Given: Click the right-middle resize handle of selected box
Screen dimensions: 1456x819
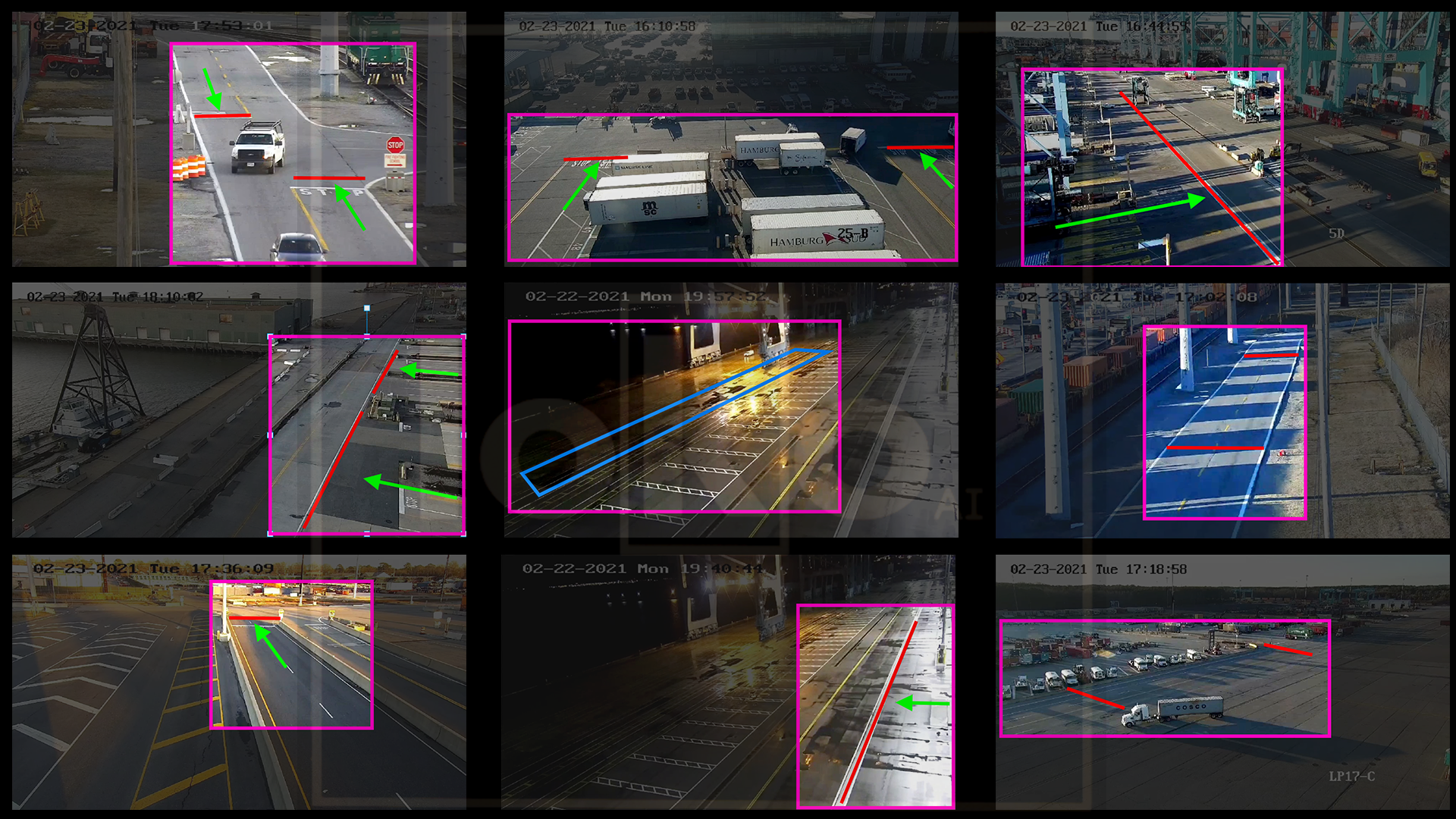Looking at the screenshot, I should click(x=464, y=435).
